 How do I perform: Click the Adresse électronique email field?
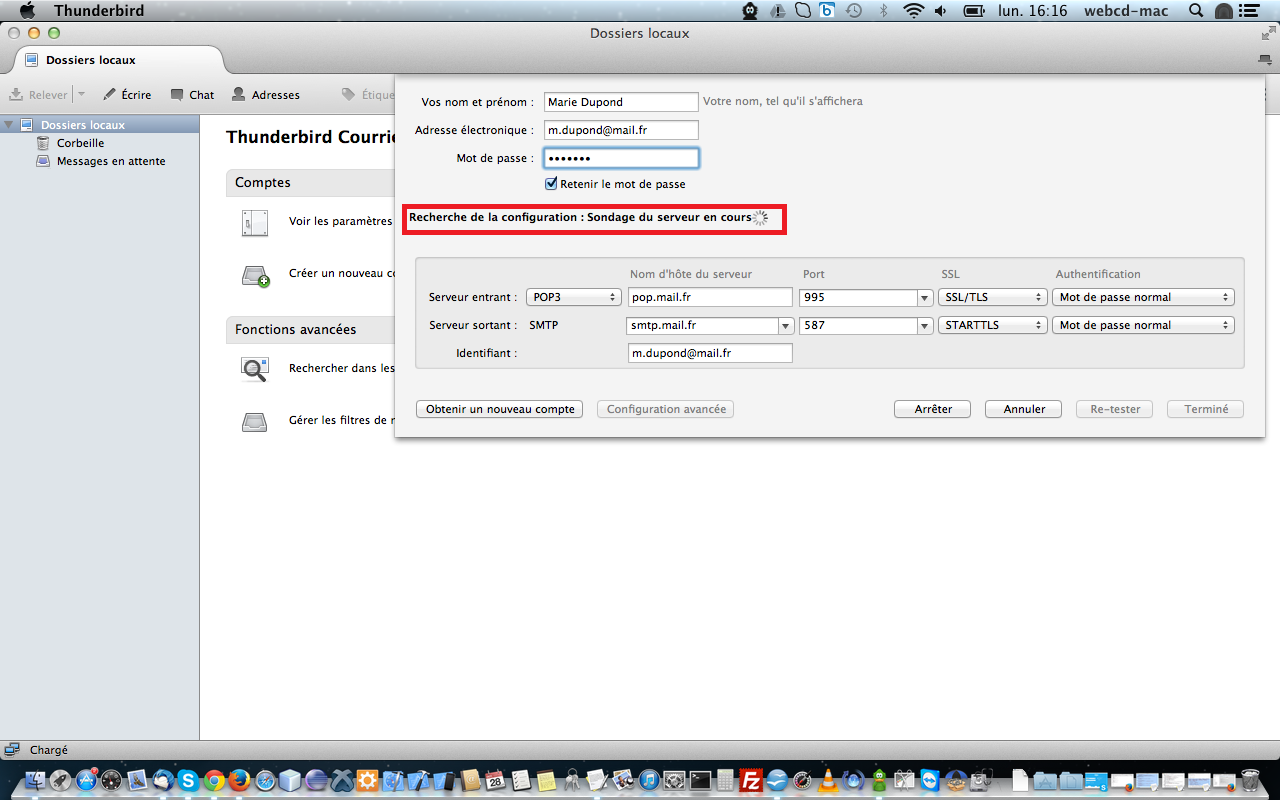621,130
